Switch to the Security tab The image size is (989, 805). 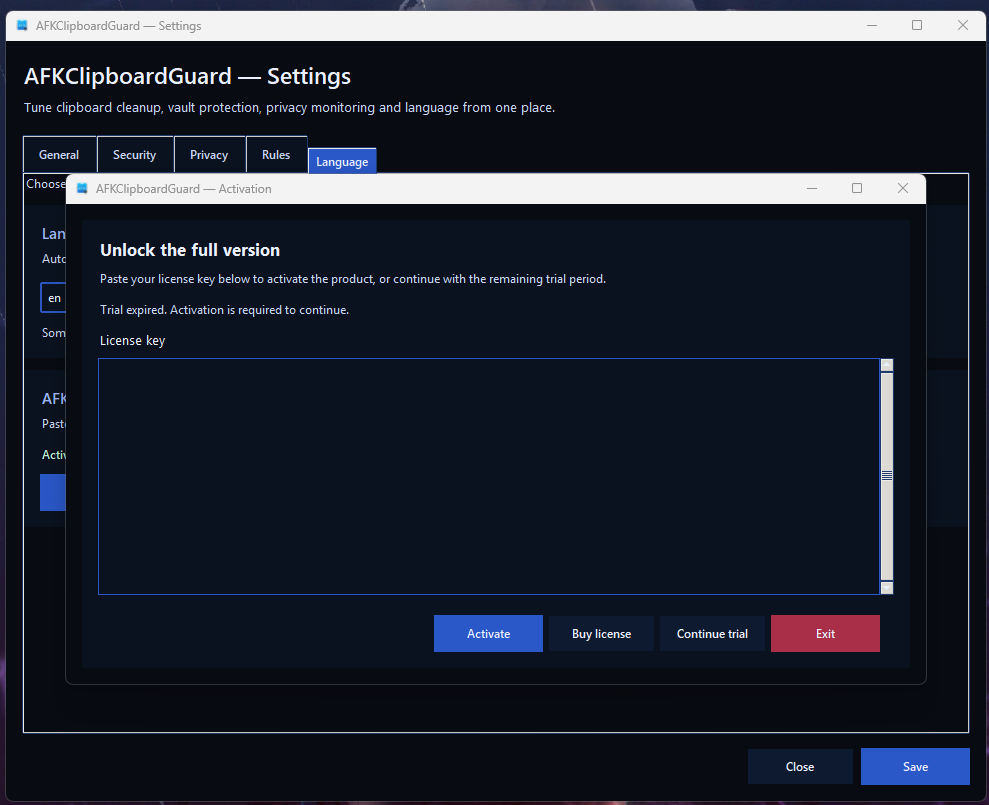tap(134, 155)
